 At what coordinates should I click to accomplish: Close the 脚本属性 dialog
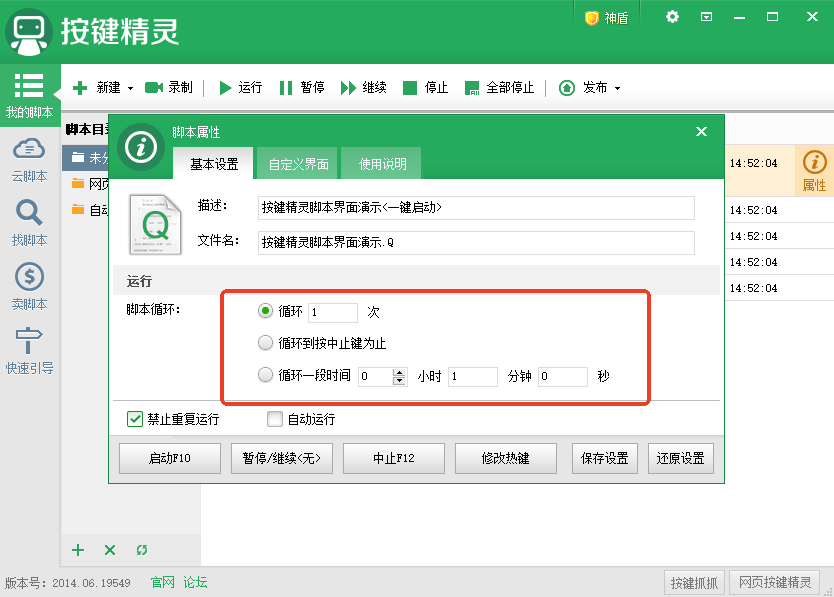click(x=702, y=131)
